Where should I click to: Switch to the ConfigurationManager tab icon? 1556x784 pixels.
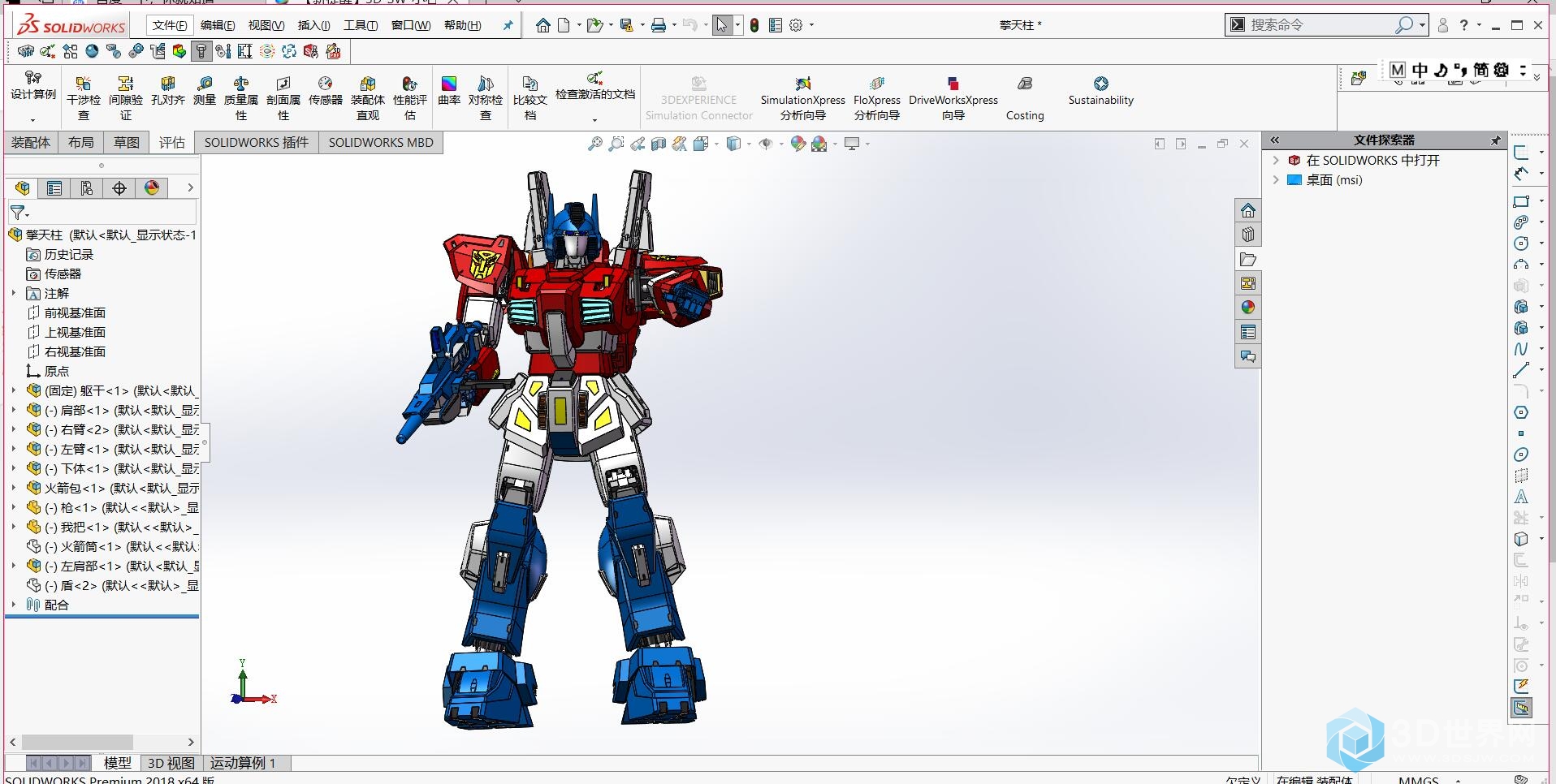pos(87,188)
